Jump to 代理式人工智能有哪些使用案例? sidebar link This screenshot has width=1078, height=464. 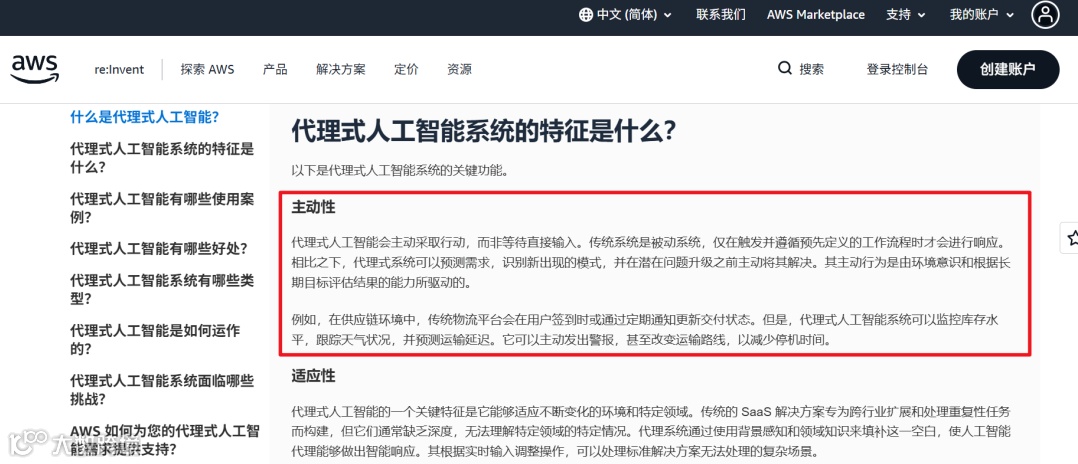162,208
